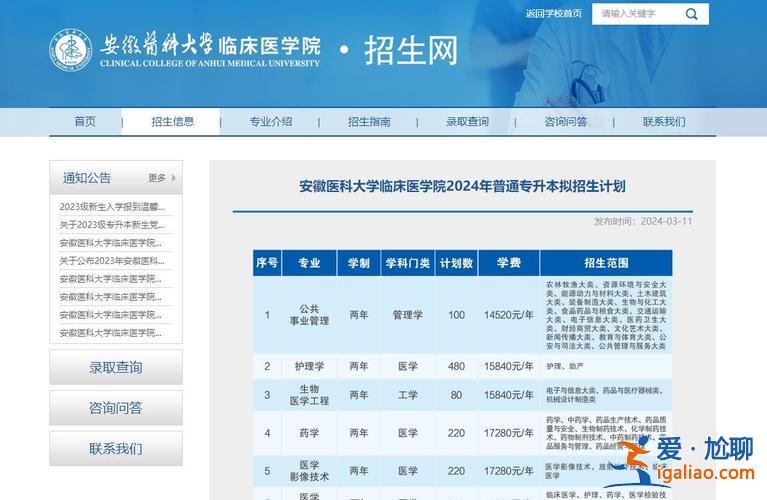Go to 首页 navigation tab
Viewport: 767px width, 500px height.
point(85,121)
